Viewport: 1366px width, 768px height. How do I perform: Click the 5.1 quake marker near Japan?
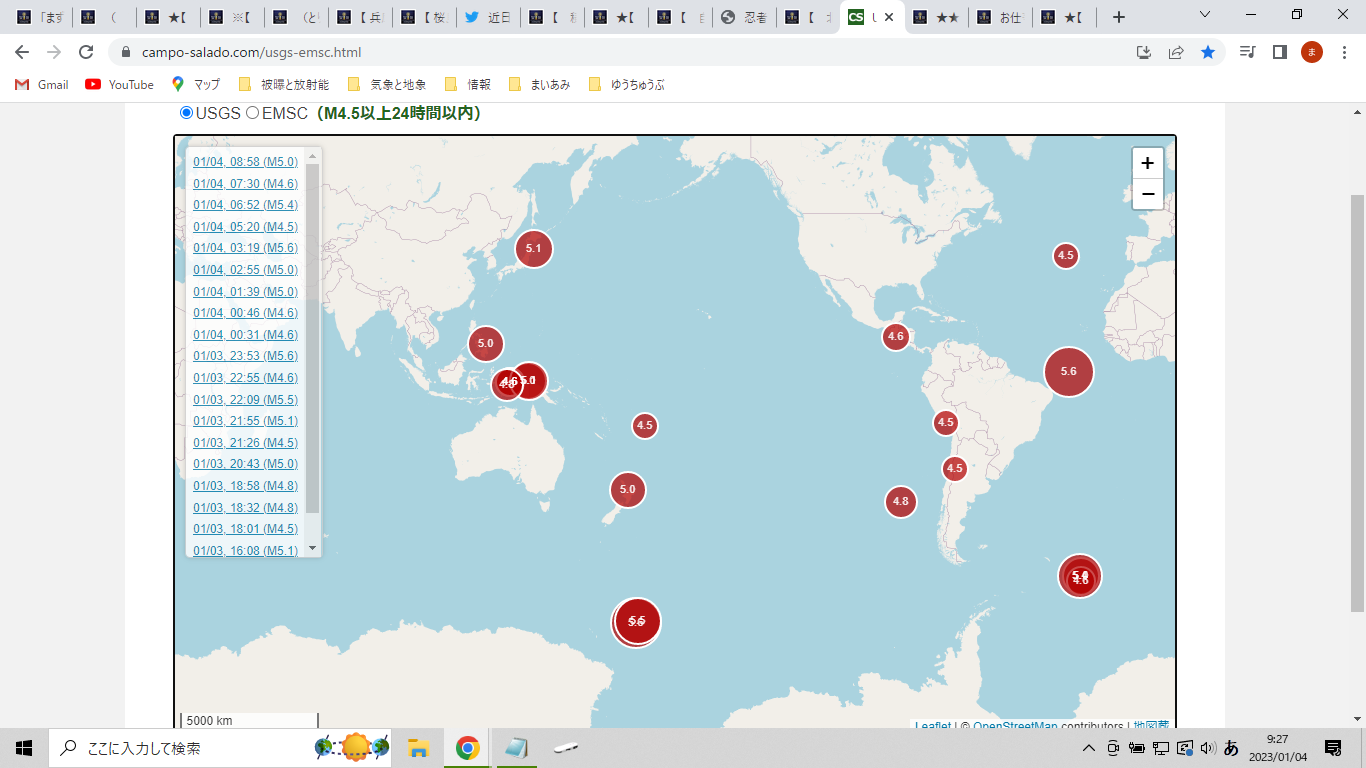coord(534,248)
